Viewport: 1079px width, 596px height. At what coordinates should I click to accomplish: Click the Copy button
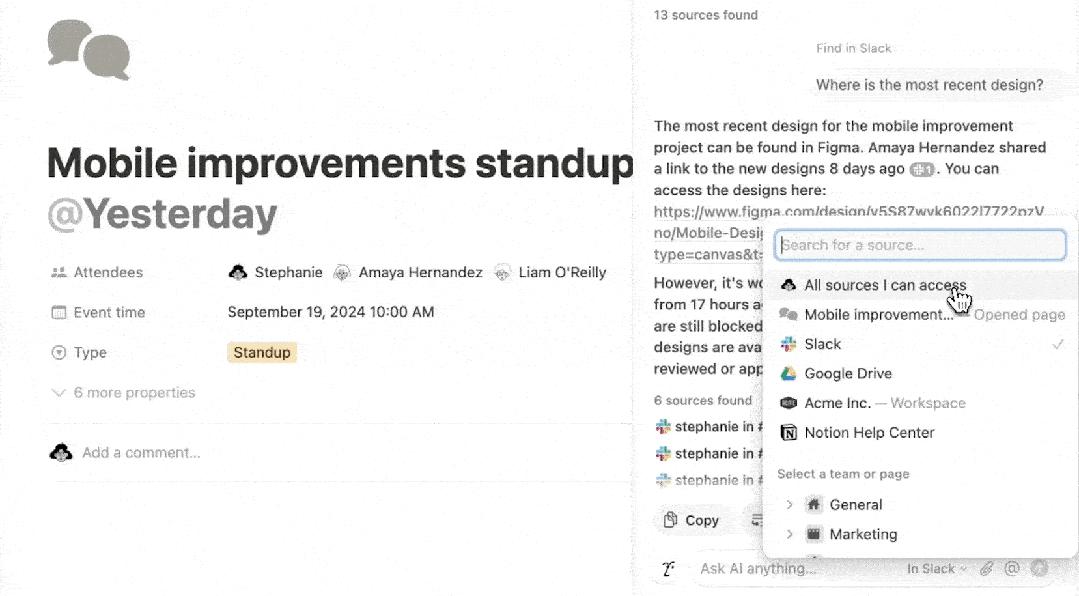tap(691, 520)
